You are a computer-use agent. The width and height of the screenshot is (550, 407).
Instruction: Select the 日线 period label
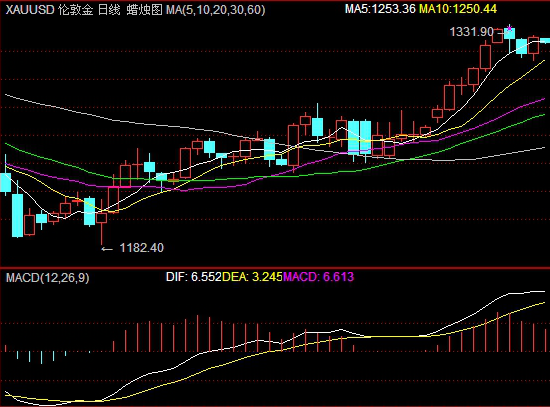(x=109, y=9)
